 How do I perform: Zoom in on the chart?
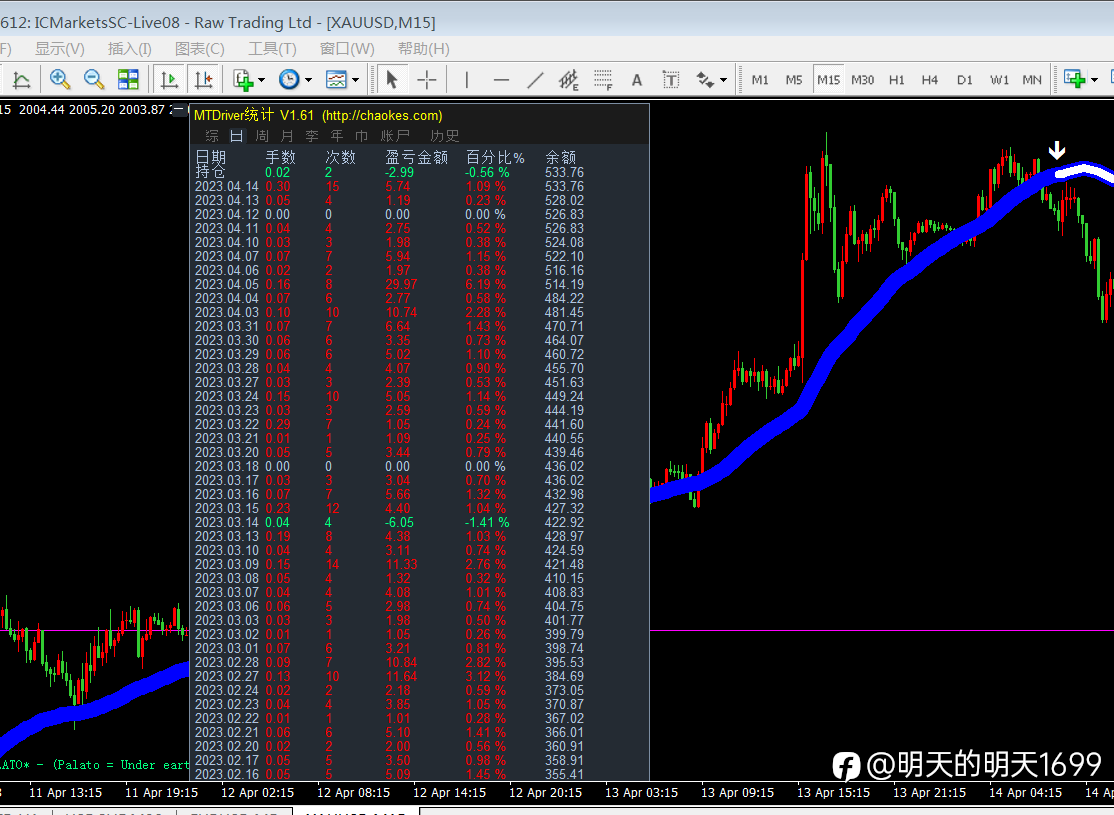pos(60,80)
